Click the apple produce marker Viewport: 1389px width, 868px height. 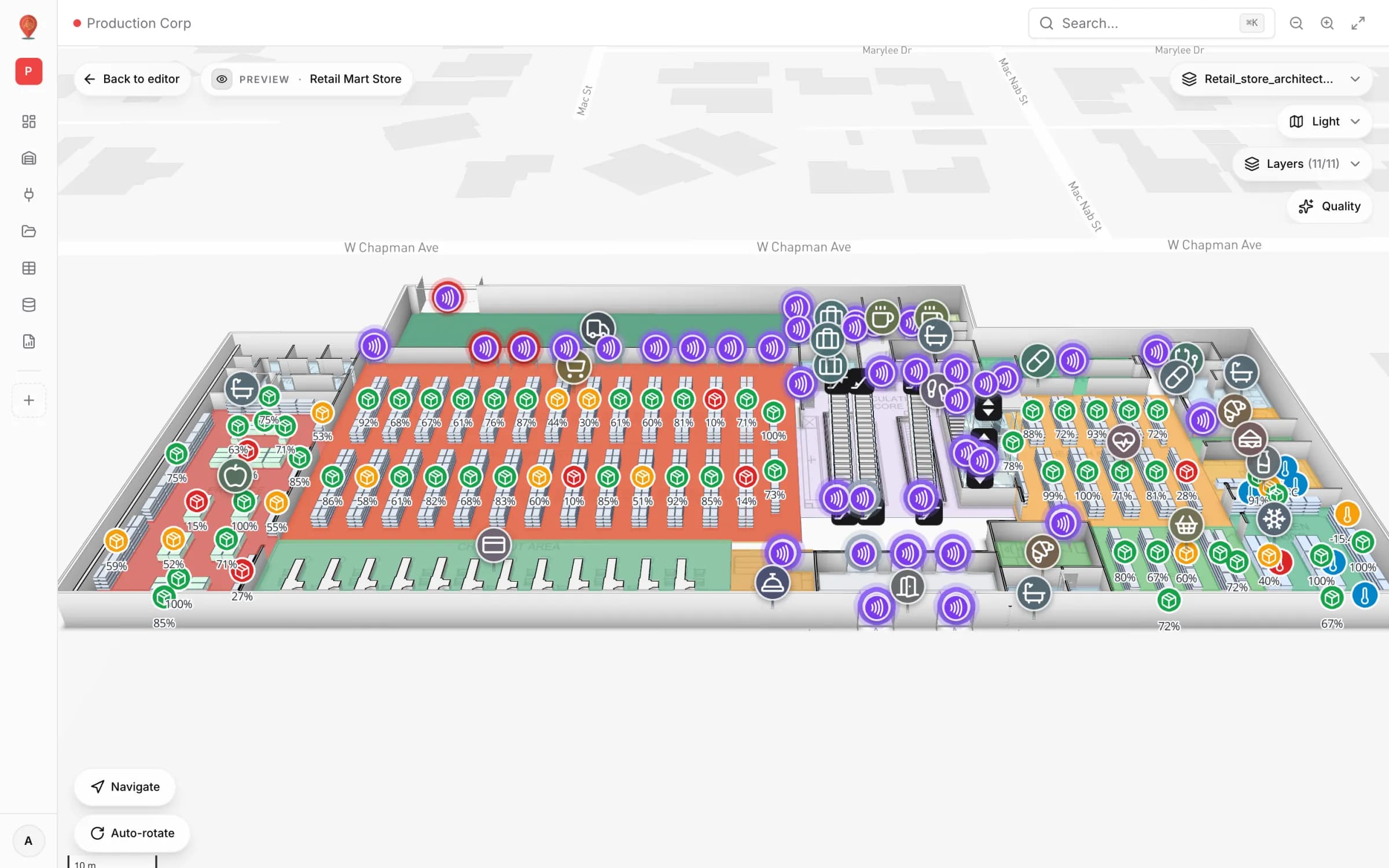pyautogui.click(x=235, y=476)
